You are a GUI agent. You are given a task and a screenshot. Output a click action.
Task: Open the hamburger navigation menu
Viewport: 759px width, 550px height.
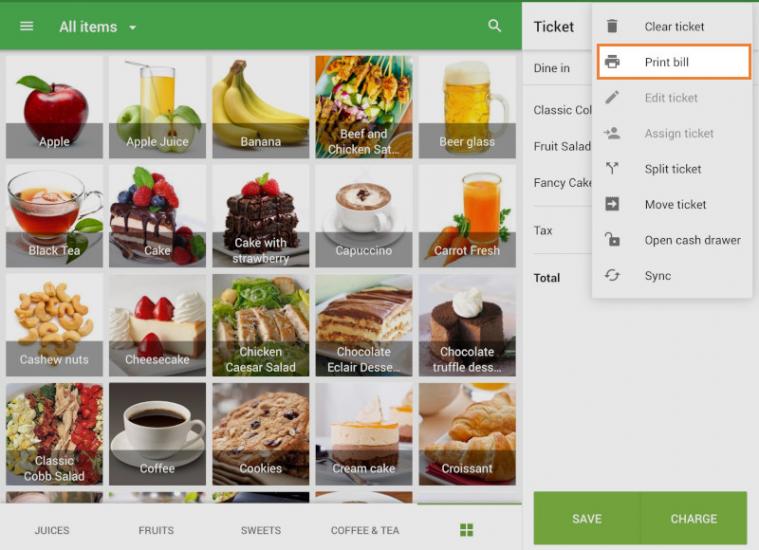pyautogui.click(x=27, y=26)
